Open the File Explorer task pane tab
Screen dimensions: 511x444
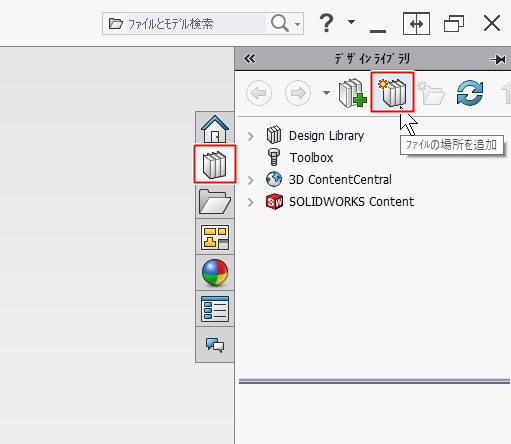click(215, 201)
